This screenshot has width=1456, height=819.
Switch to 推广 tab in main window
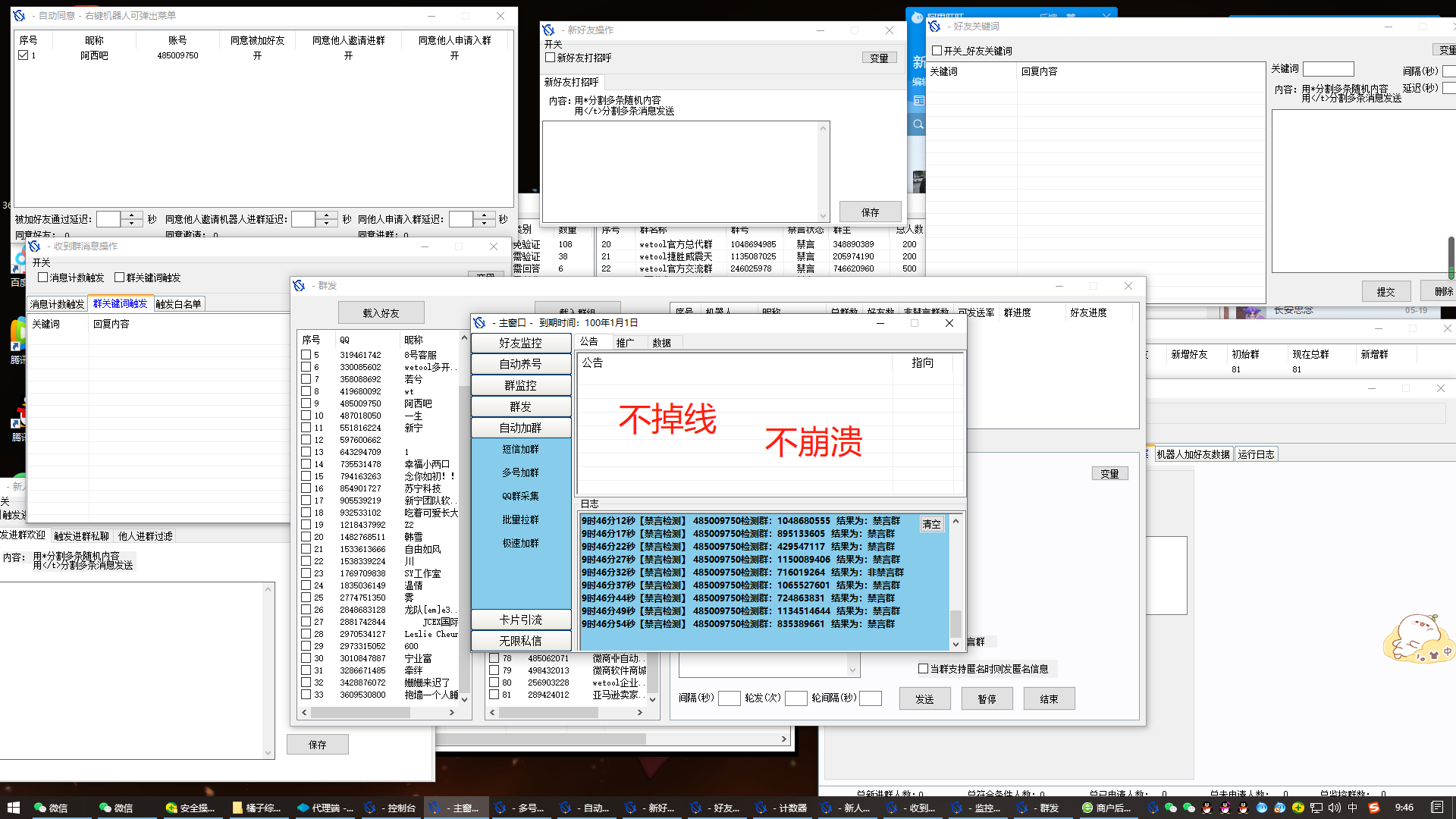click(625, 343)
